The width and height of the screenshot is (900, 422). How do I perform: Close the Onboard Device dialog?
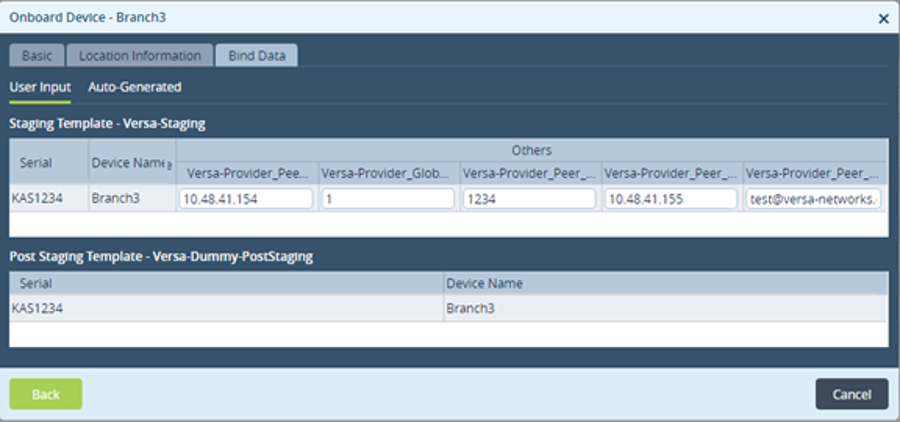coord(884,19)
